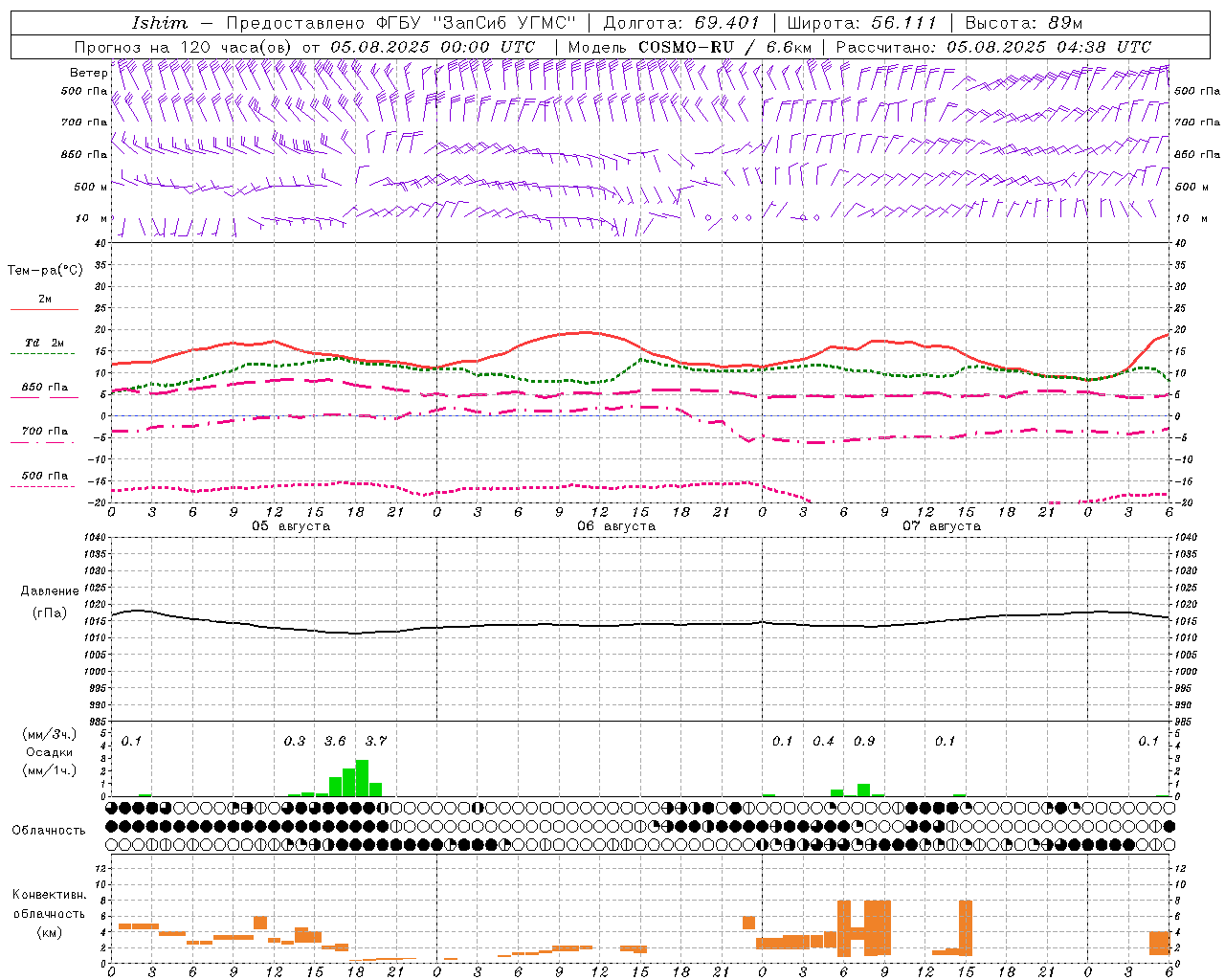The height and width of the screenshot is (980, 1225).
Task: Select the elevation text "Высота: 89м"
Action: tap(1024, 23)
